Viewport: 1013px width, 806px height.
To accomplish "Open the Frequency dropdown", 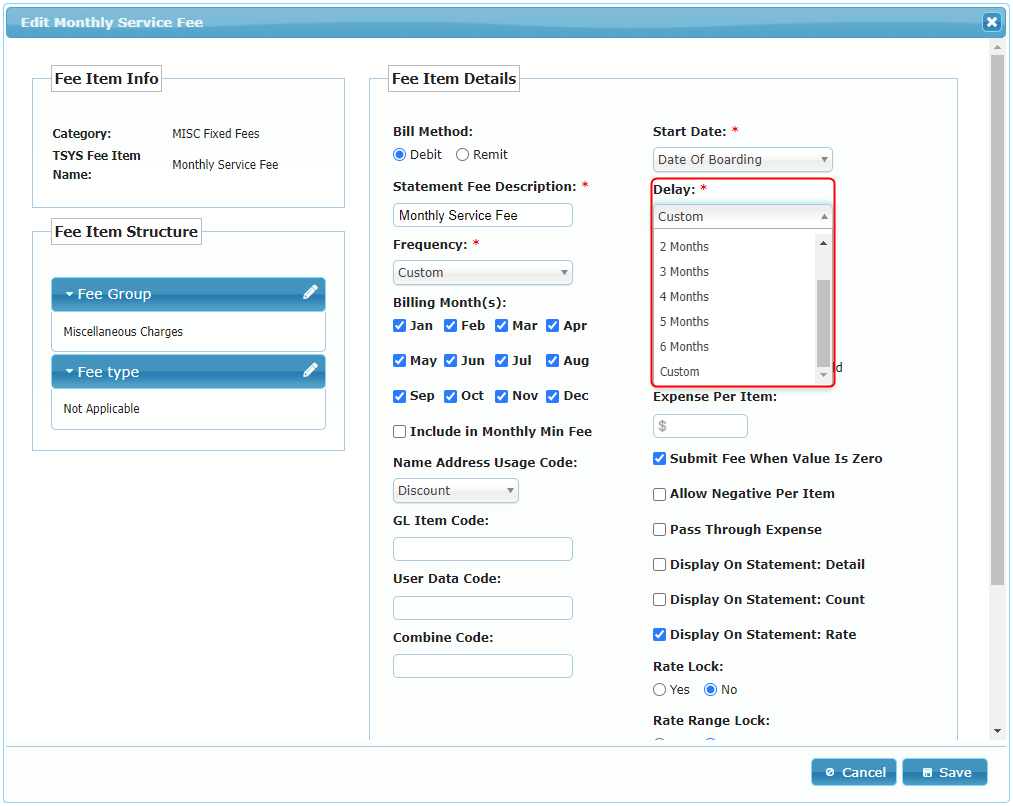I will coord(483,273).
